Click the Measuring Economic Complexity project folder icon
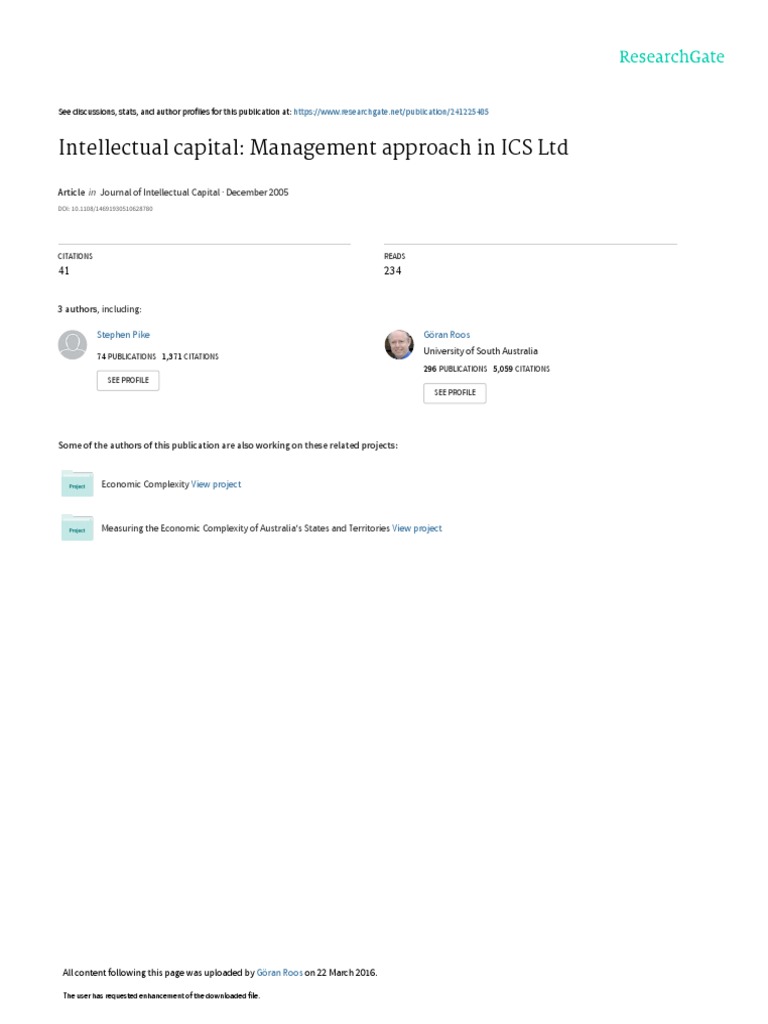Screen dimensions: 768x1024 point(77,528)
